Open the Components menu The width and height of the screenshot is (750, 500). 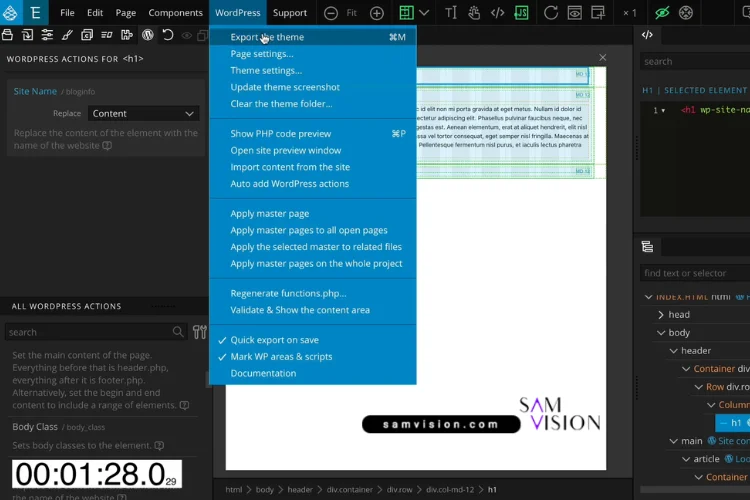click(x=175, y=12)
